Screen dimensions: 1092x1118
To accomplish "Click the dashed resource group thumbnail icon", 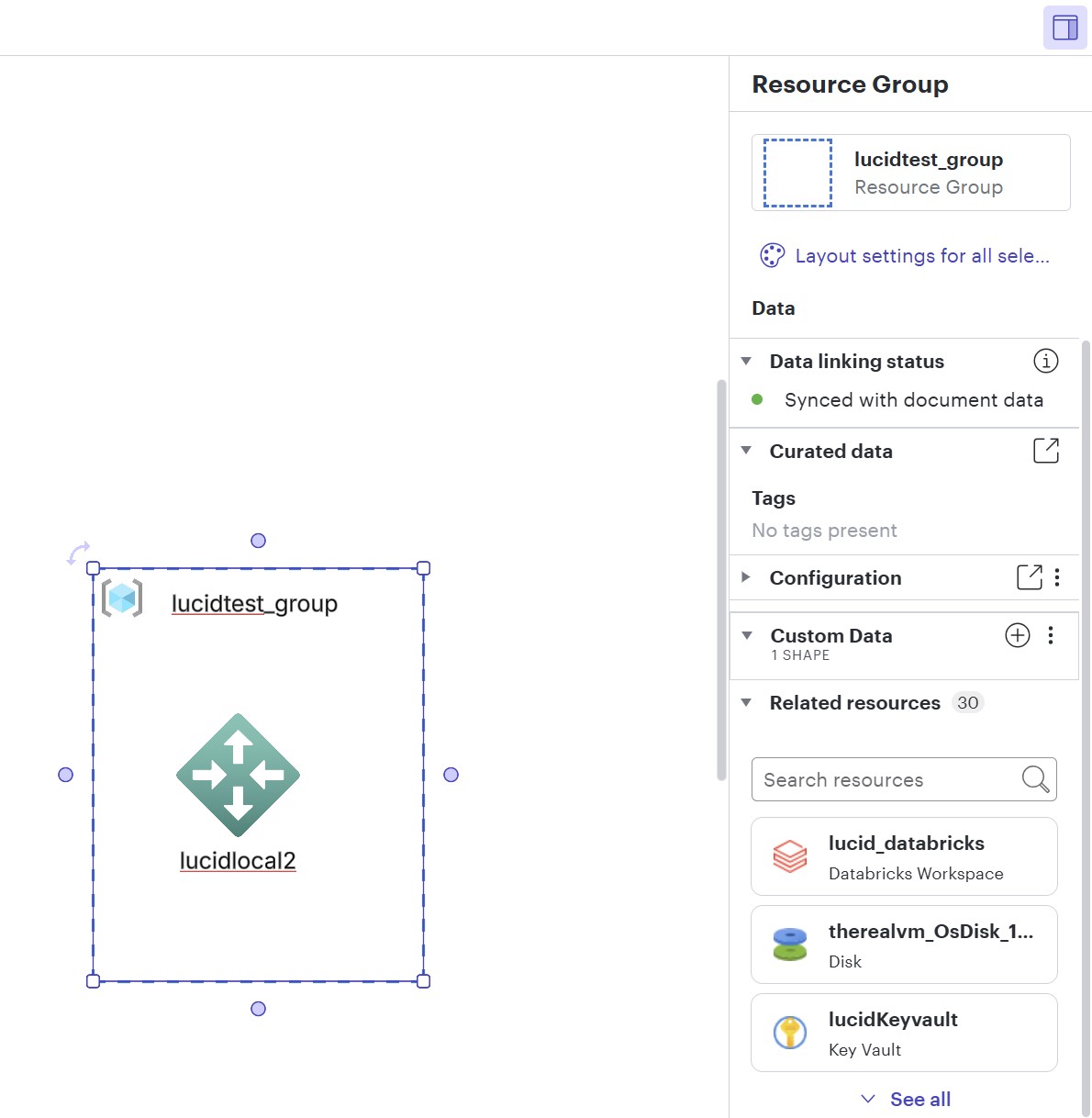I will pyautogui.click(x=798, y=173).
